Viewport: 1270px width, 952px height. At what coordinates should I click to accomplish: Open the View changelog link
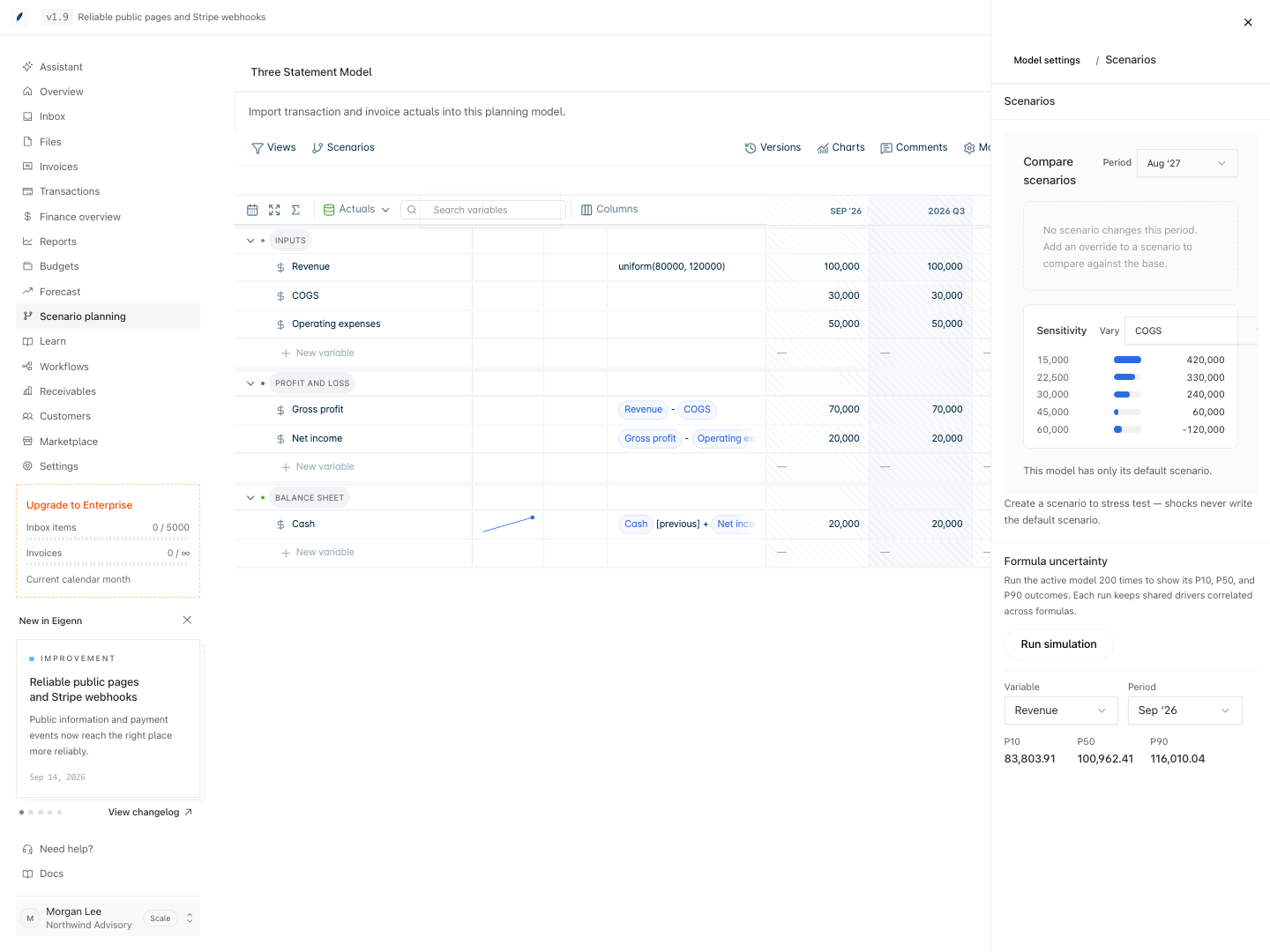150,813
